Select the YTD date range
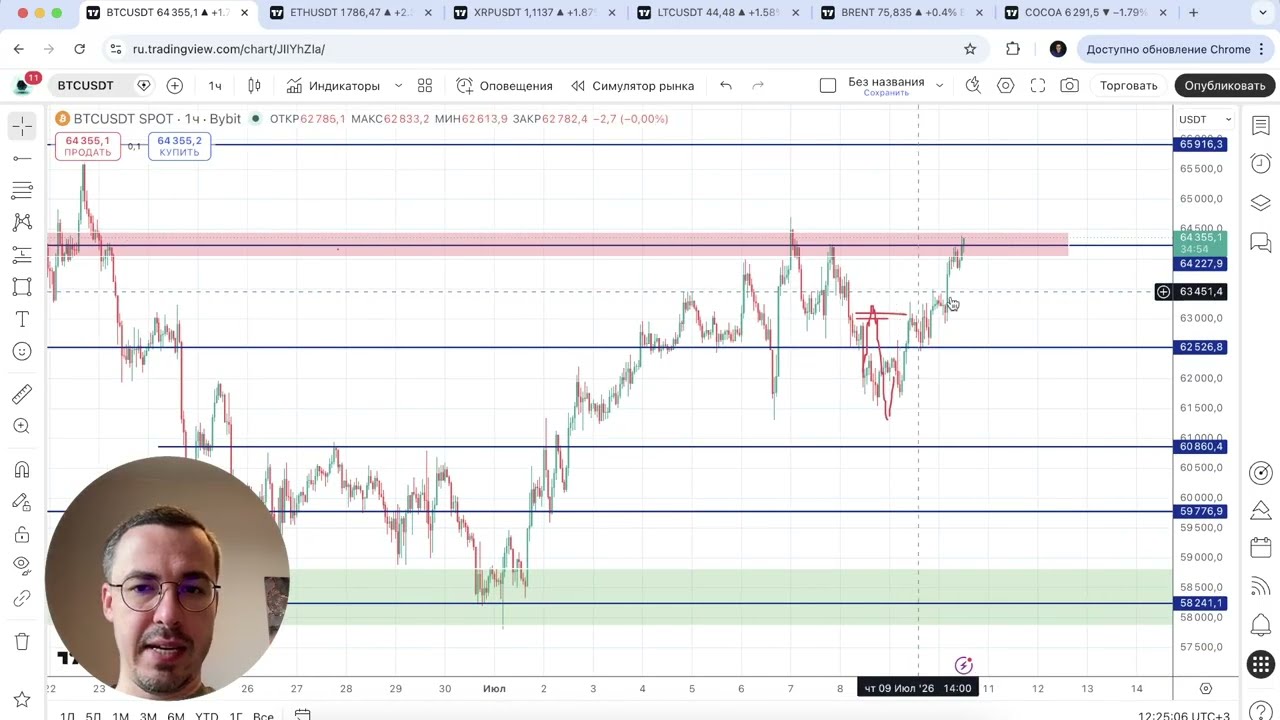The image size is (1280, 720). 207,716
